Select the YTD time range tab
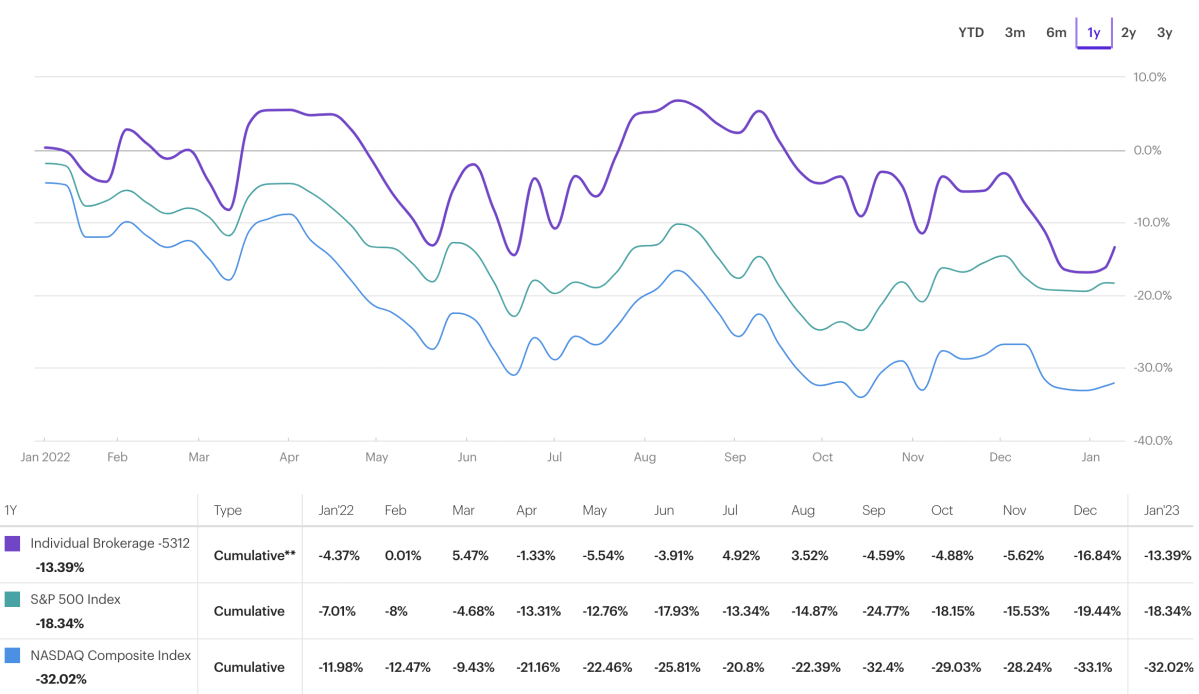Image resolution: width=1199 pixels, height=694 pixels. [970, 32]
